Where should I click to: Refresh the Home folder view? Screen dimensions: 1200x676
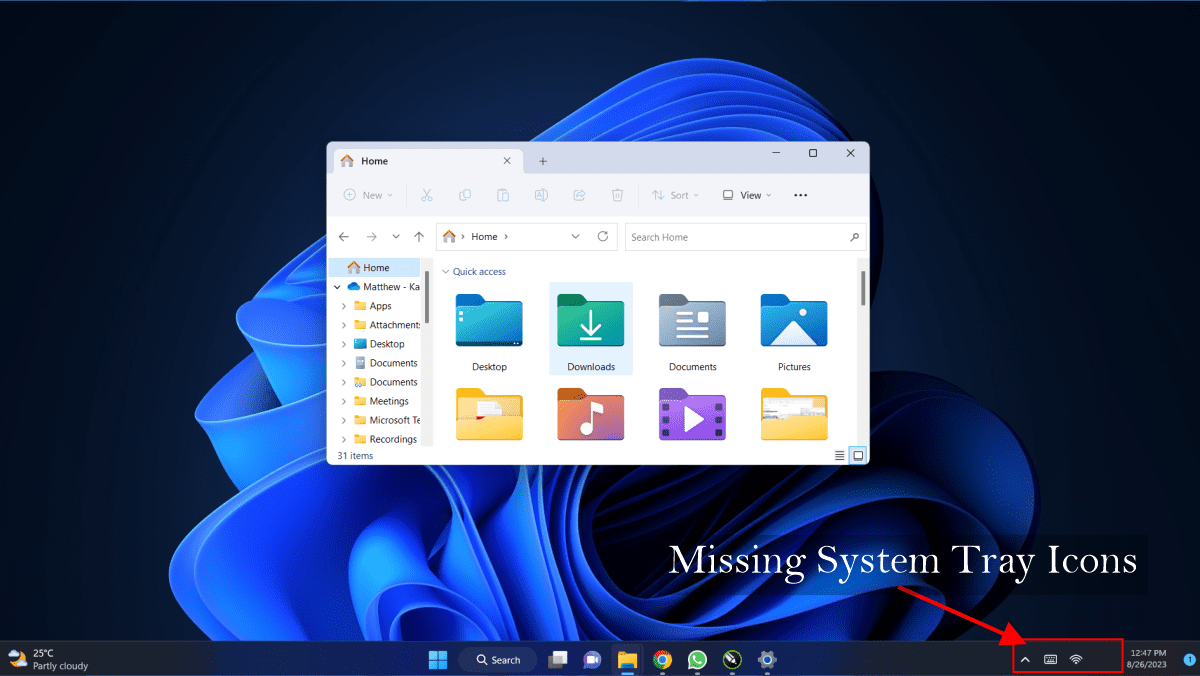pyautogui.click(x=603, y=236)
